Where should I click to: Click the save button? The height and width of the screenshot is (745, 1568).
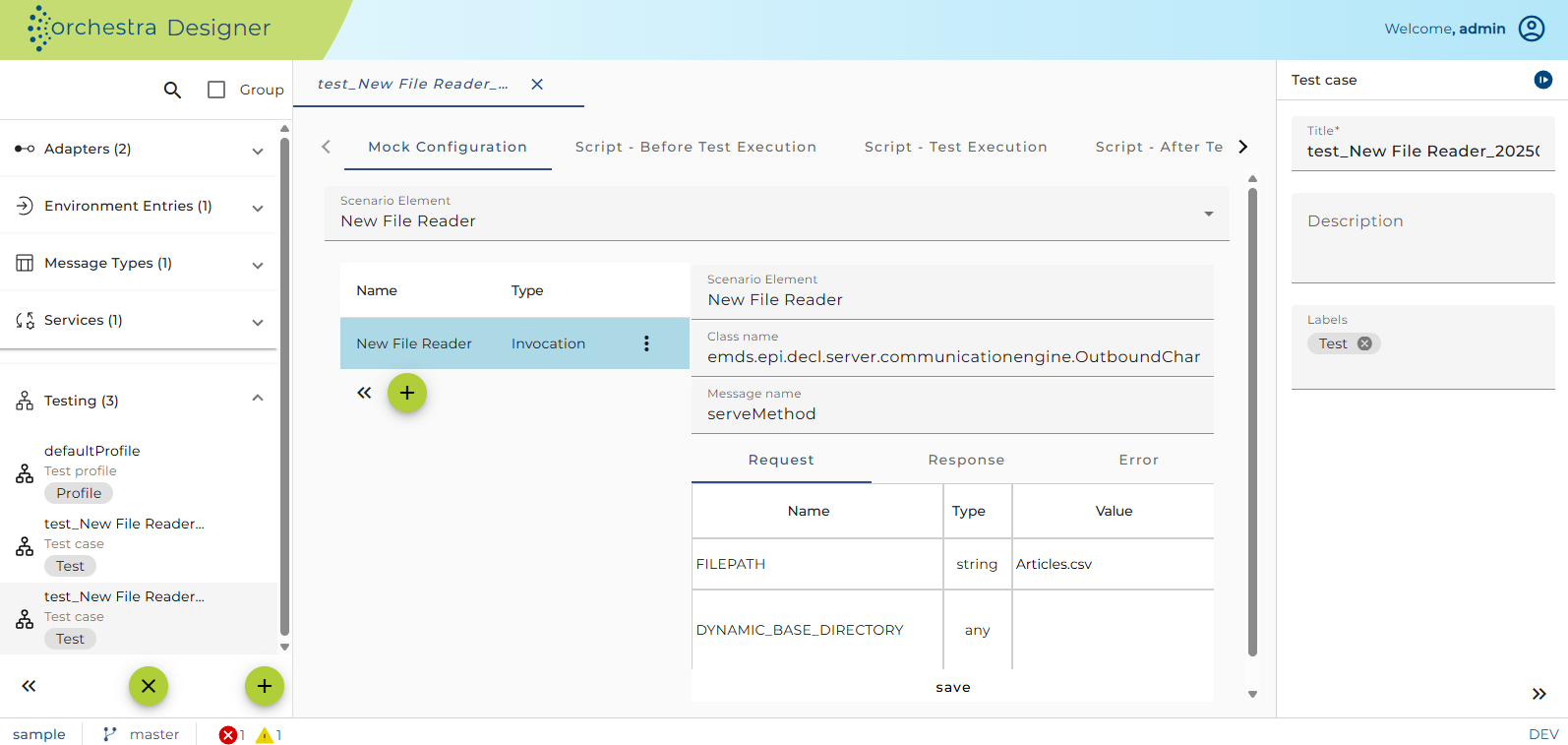952,687
